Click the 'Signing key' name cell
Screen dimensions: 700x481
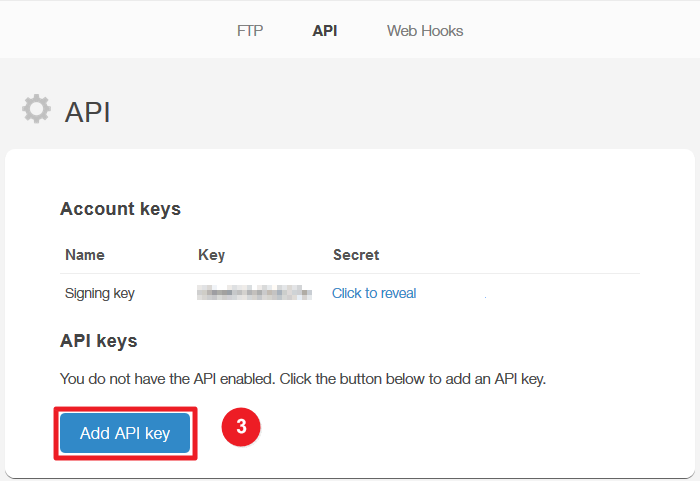click(x=100, y=293)
